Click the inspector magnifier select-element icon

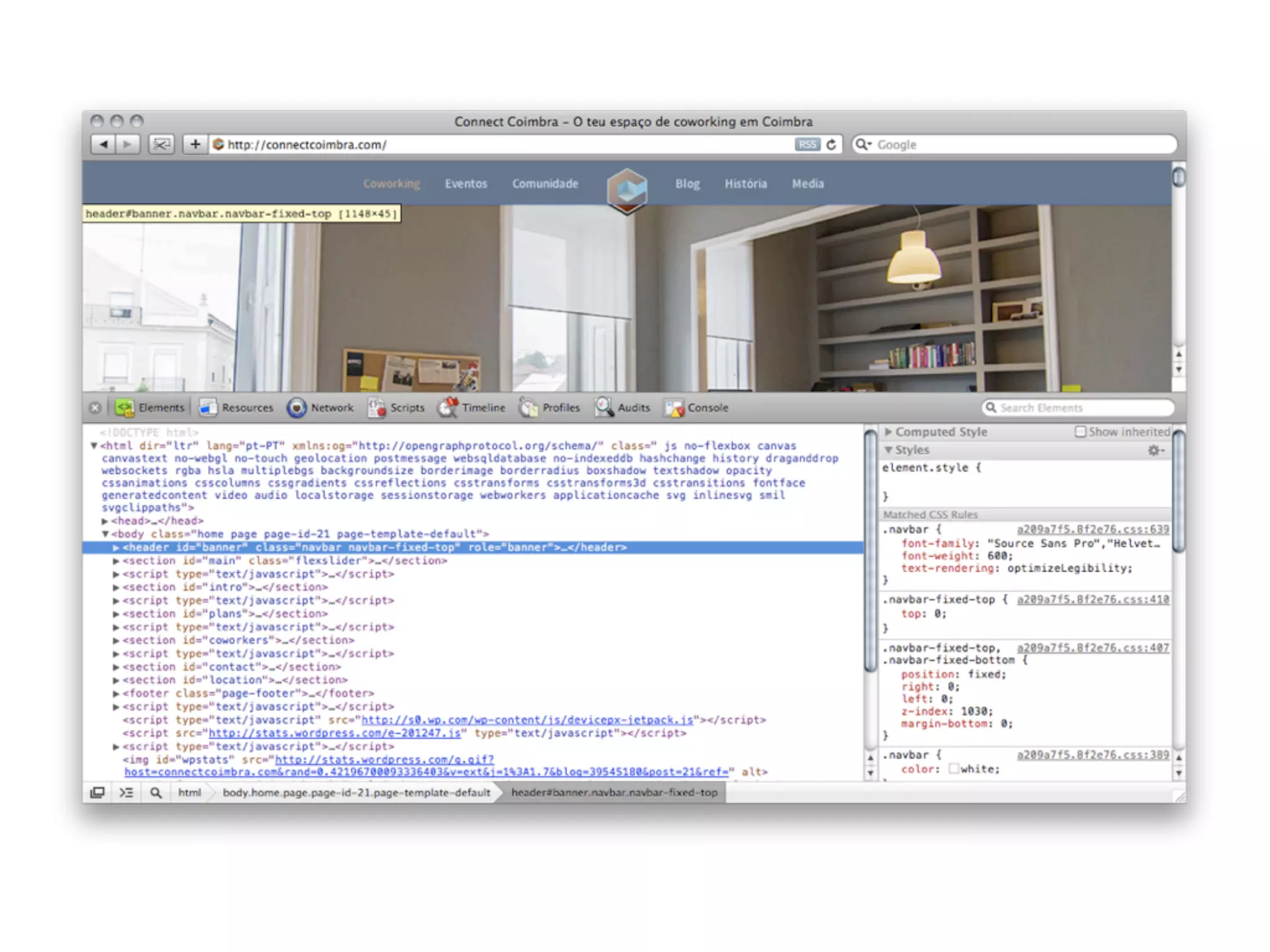pyautogui.click(x=156, y=793)
